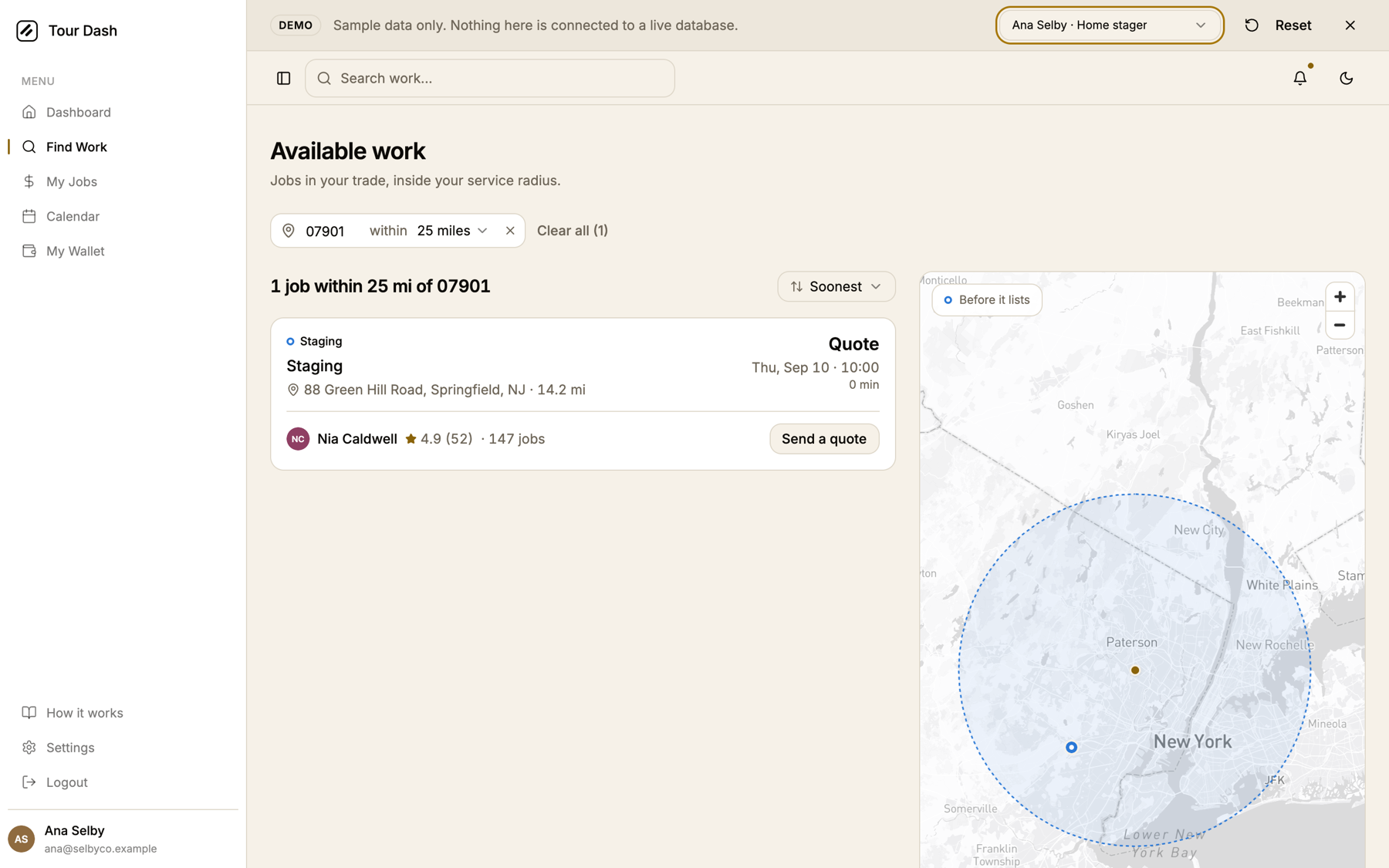The image size is (1389, 868).
Task: Open the Calendar page
Action: tap(73, 216)
